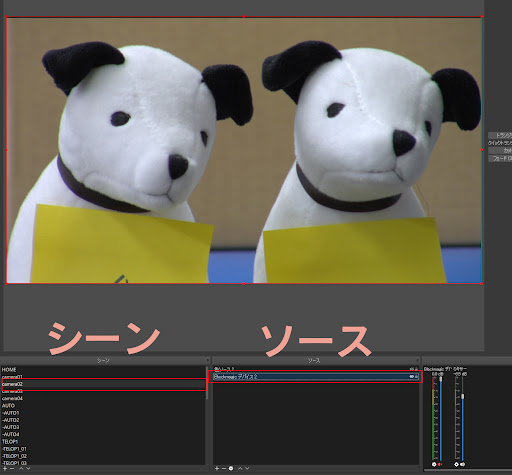
Task: Toggle lock of source above Blackmagic デバイス 2
Action: [x=416, y=369]
